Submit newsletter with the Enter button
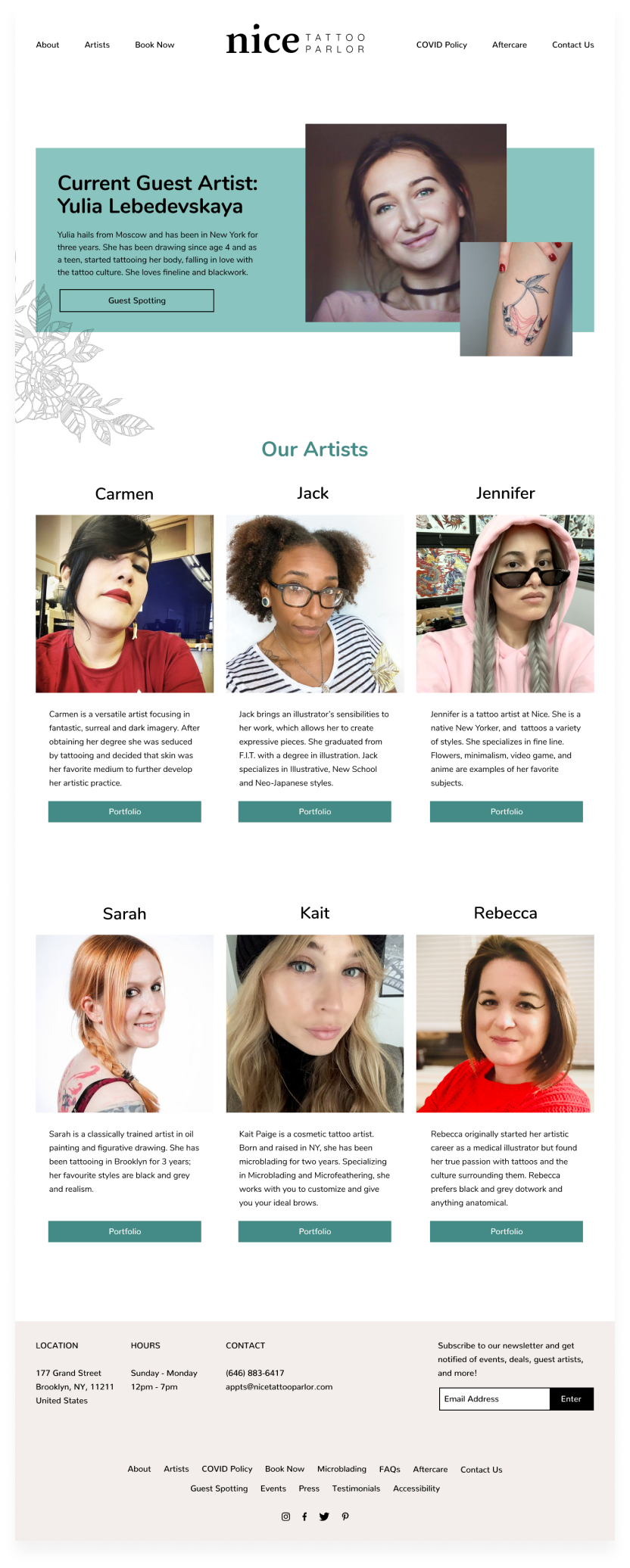 pos(572,1398)
